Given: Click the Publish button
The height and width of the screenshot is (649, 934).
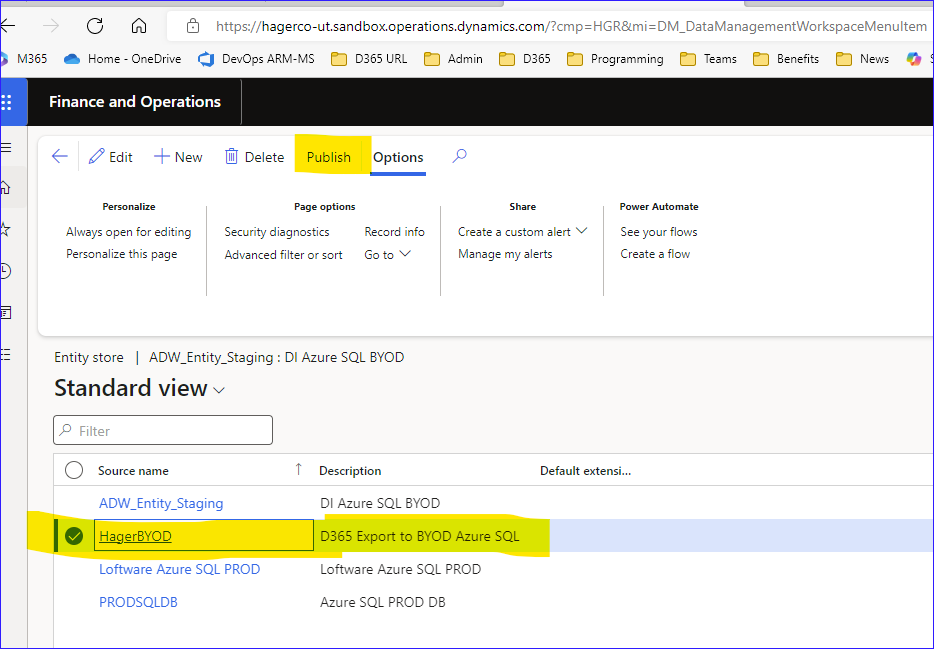Looking at the screenshot, I should click(329, 157).
